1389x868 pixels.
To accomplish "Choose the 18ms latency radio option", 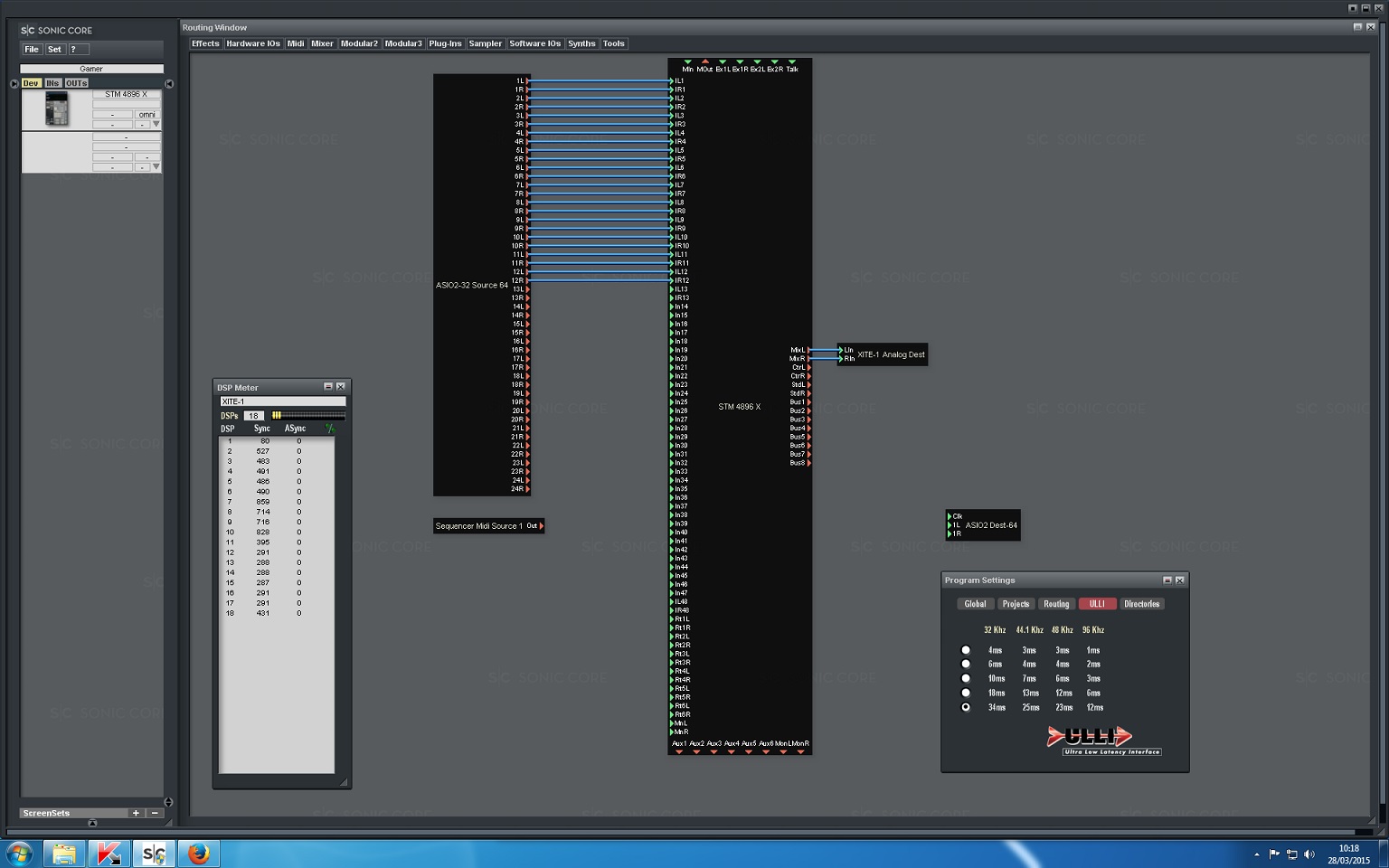I will point(966,693).
